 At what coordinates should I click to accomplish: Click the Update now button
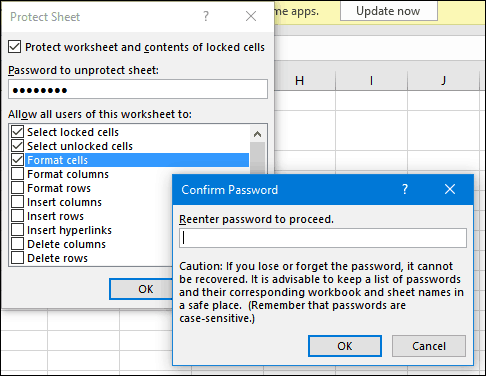point(388,11)
